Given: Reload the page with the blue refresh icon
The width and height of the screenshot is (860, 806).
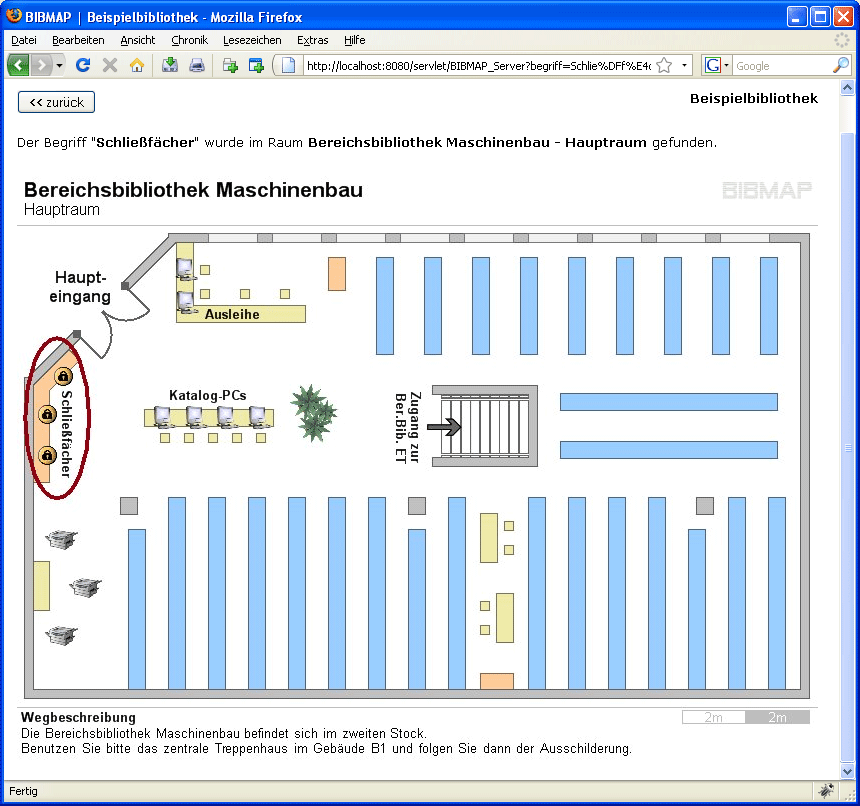Looking at the screenshot, I should coord(83,65).
